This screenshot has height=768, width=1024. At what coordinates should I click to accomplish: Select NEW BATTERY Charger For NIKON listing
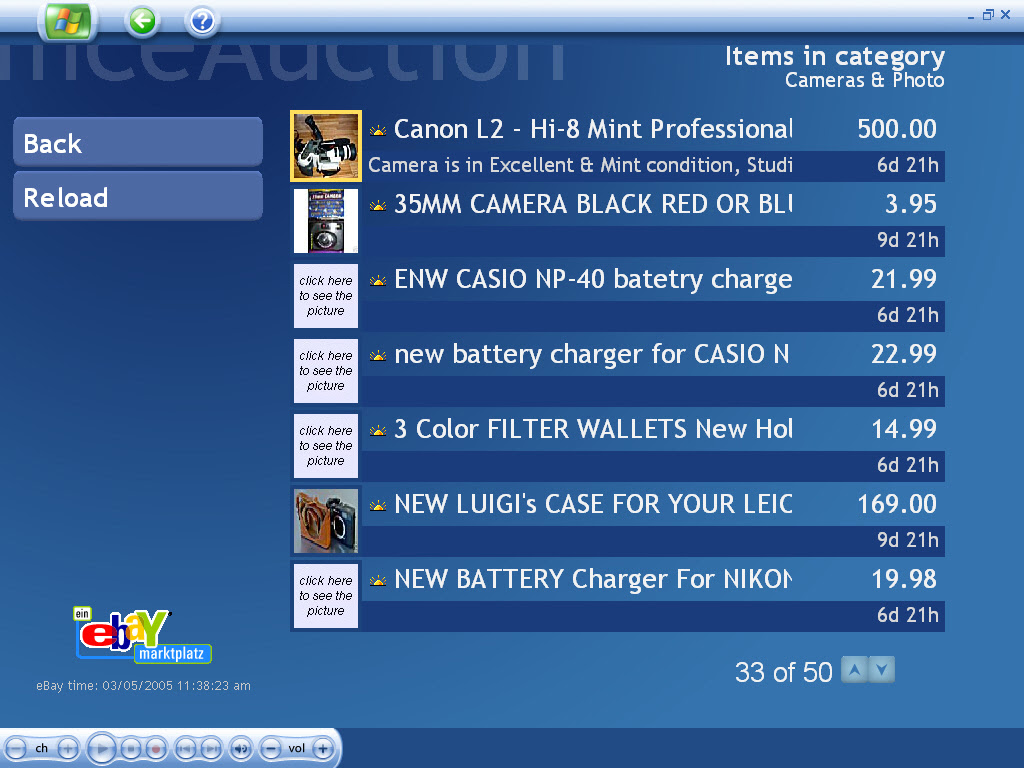(x=593, y=579)
